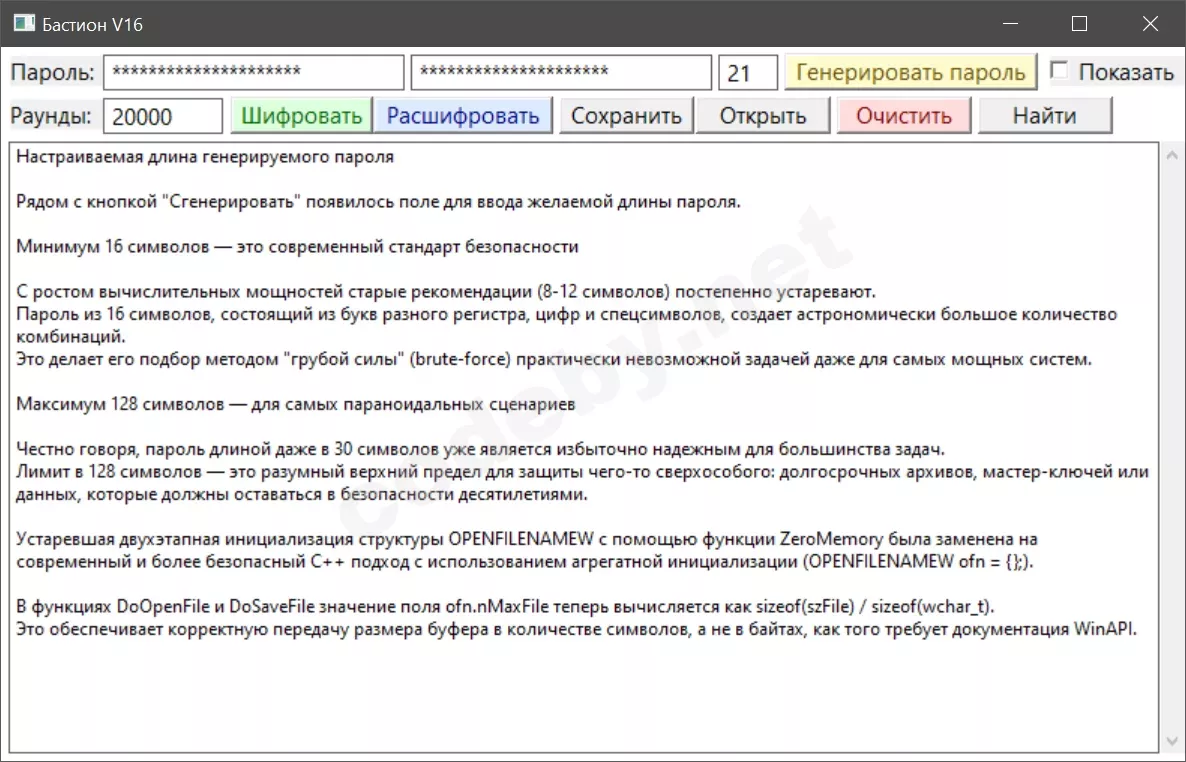Click the green Шифровать button
Viewport: 1186px width, 762px height.
tap(301, 114)
